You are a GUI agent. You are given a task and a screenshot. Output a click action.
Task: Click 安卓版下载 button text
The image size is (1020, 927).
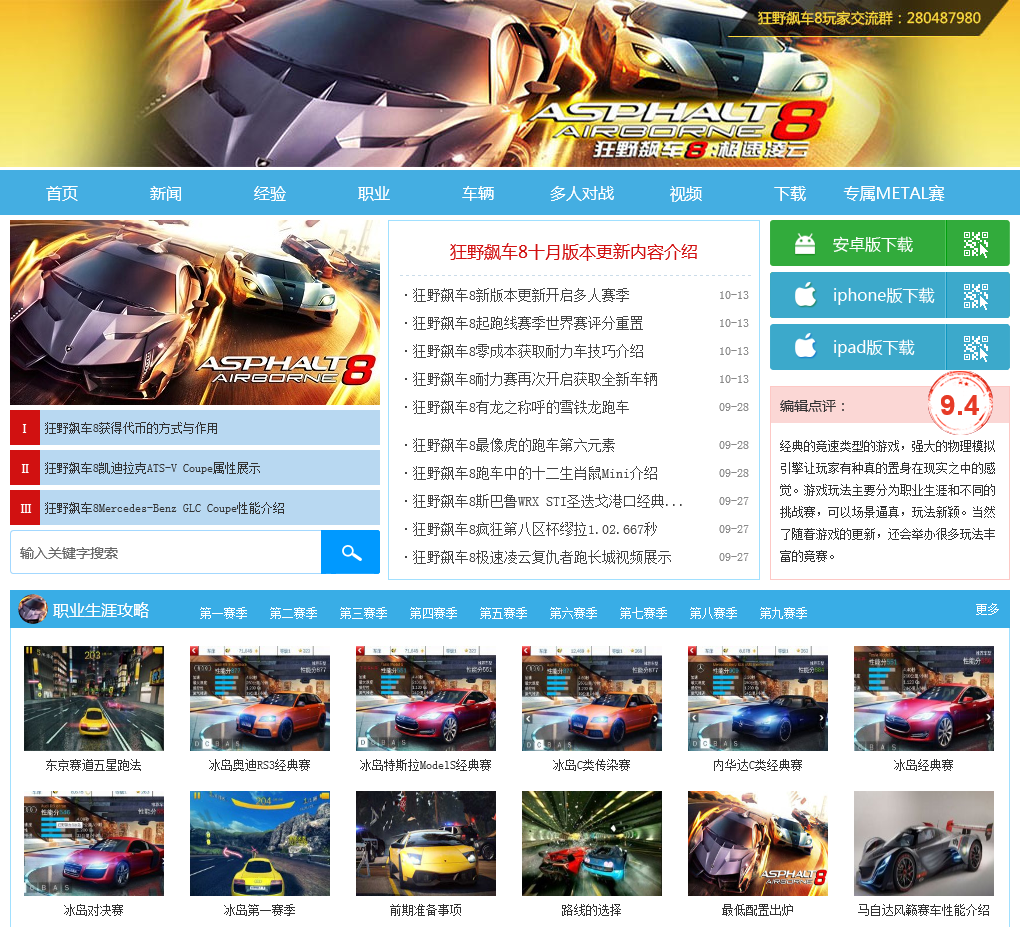pyautogui.click(x=873, y=245)
